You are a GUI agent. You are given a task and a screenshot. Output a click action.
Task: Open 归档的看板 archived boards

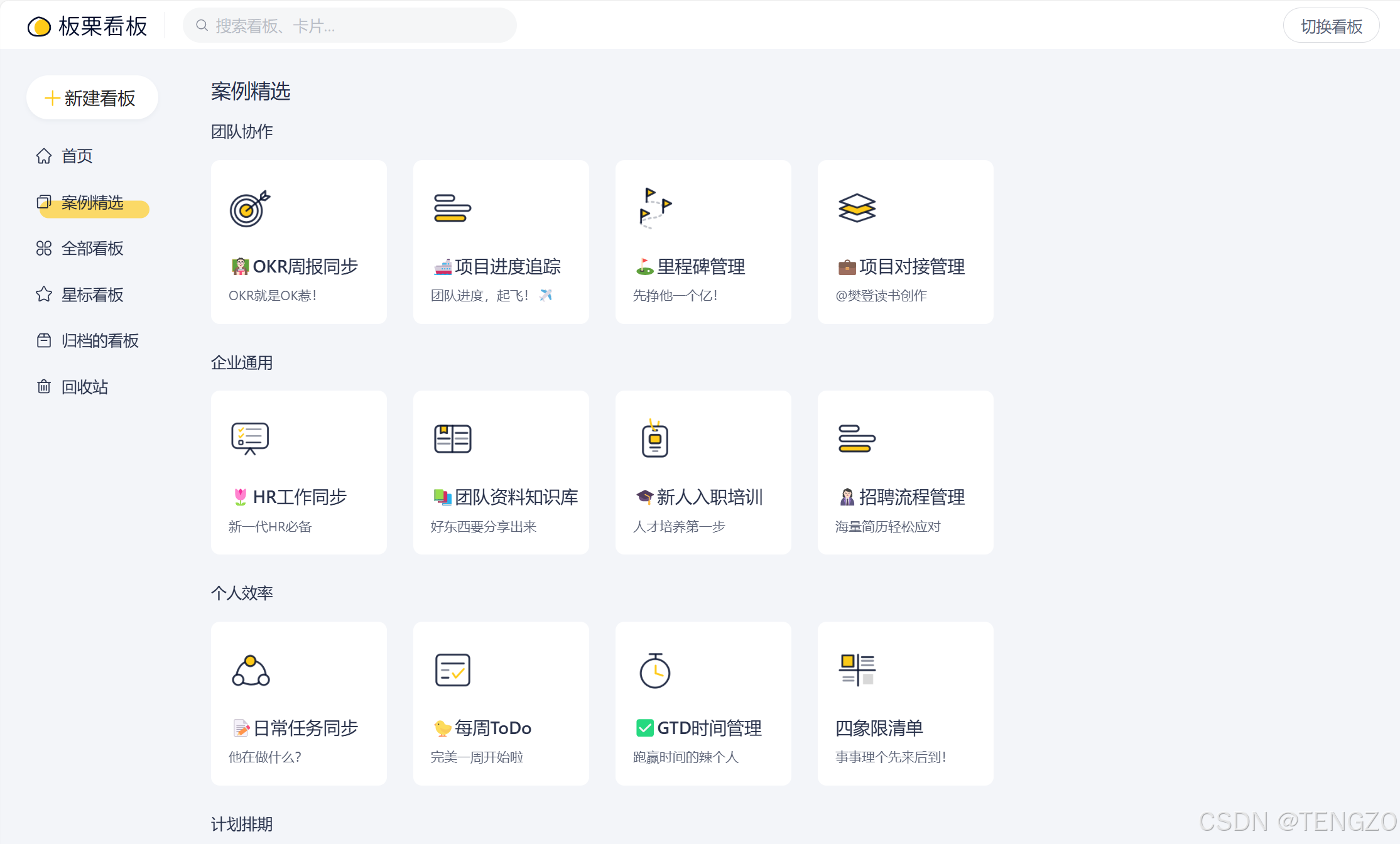click(x=99, y=341)
